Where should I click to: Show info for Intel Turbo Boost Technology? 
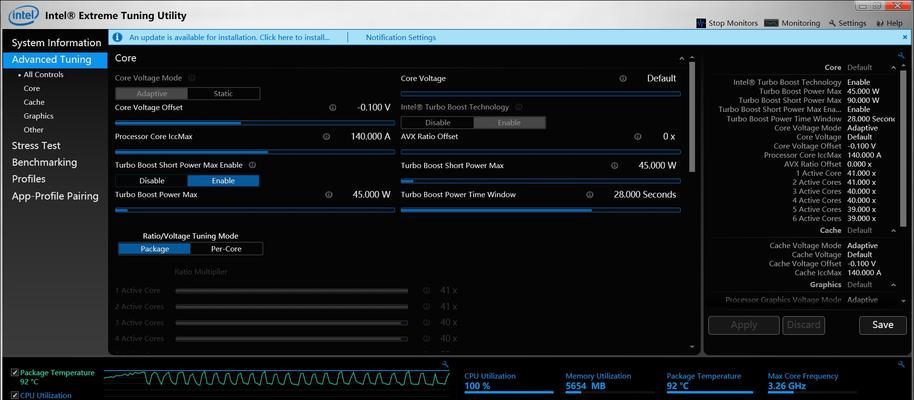pyautogui.click(x=519, y=107)
